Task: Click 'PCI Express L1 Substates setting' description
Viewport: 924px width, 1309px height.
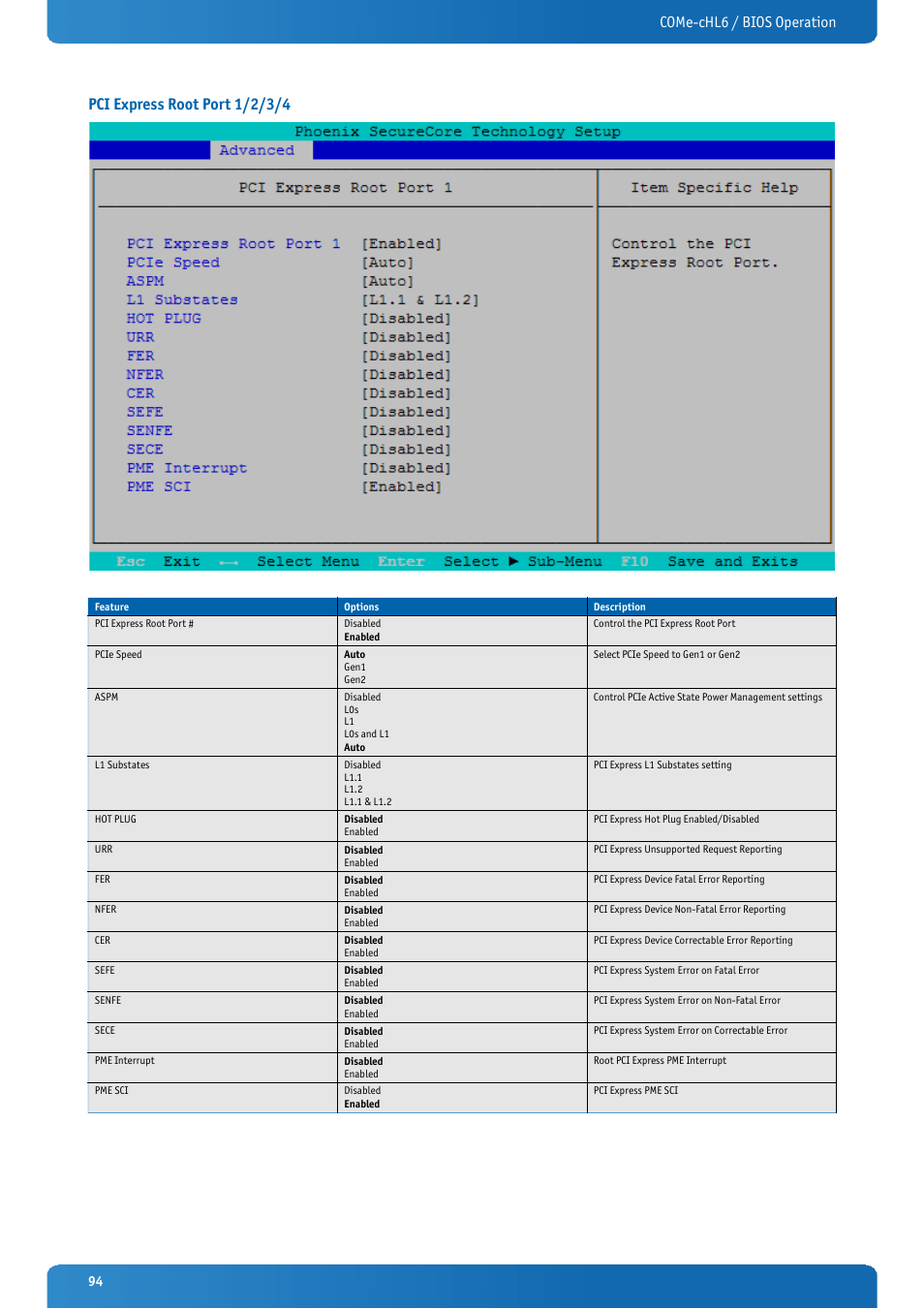Action: [x=662, y=765]
